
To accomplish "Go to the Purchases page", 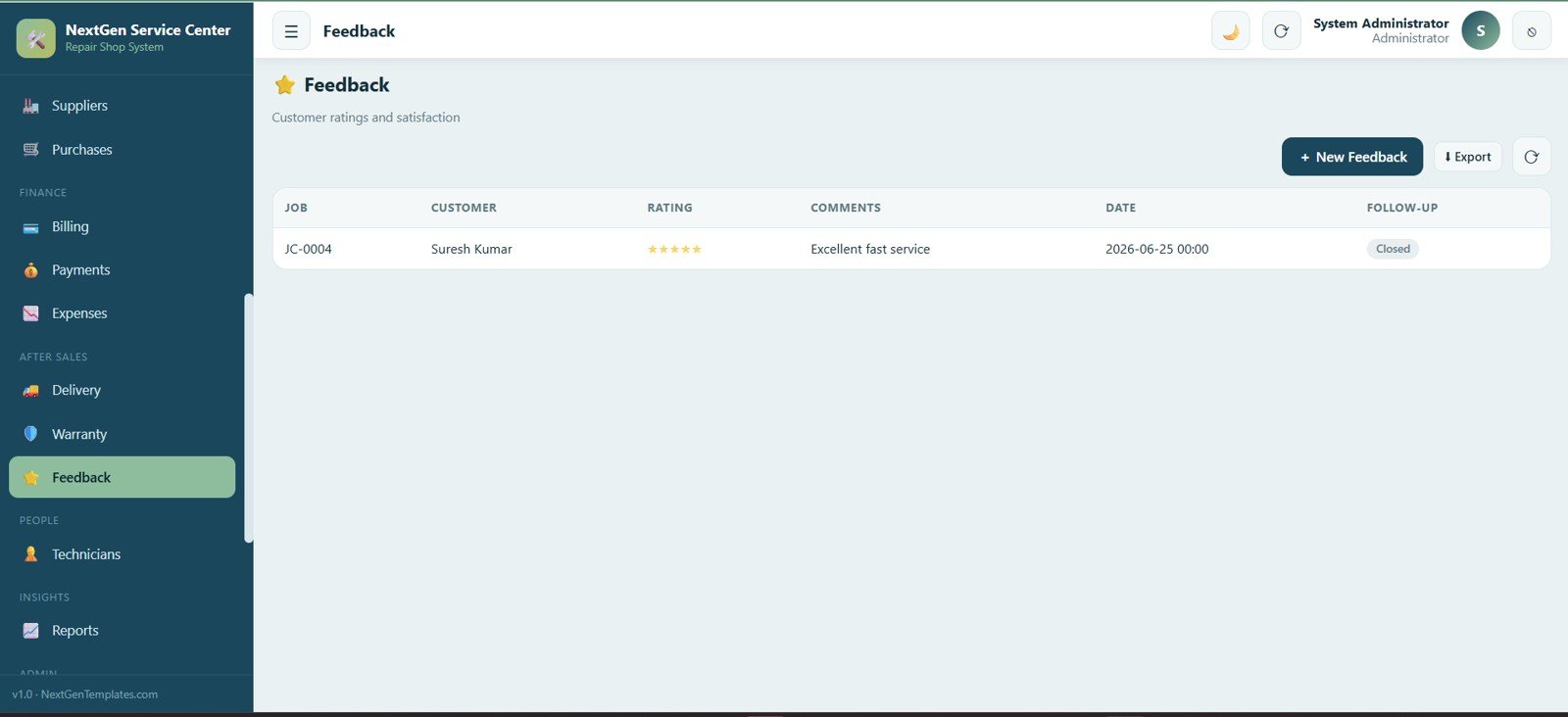I will 122,150.
